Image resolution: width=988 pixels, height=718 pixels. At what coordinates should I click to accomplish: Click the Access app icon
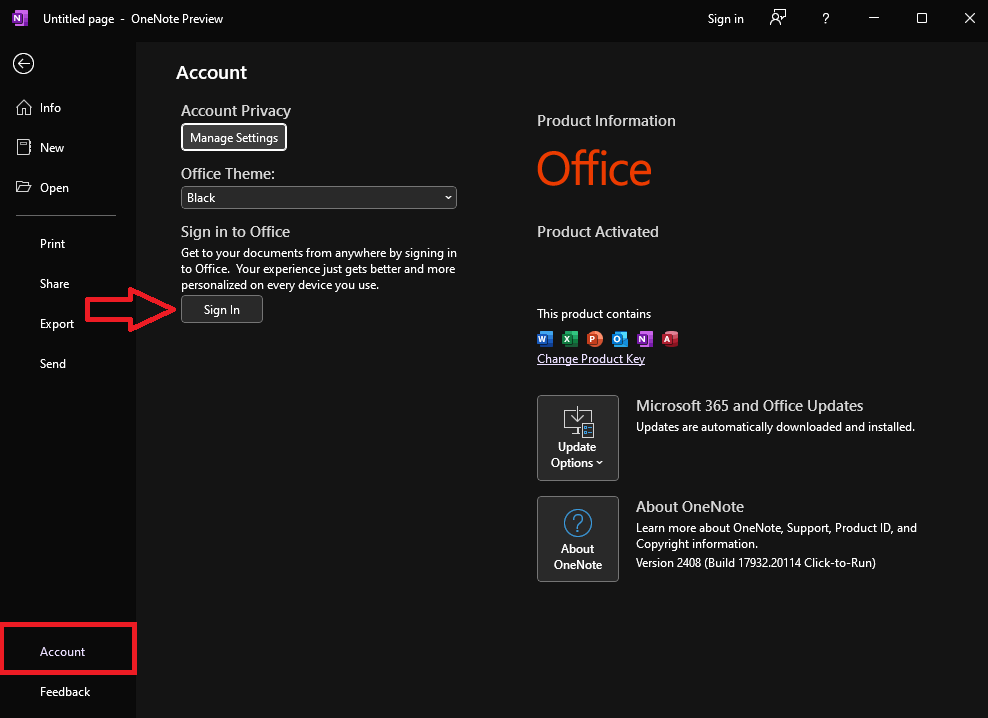pyautogui.click(x=670, y=339)
